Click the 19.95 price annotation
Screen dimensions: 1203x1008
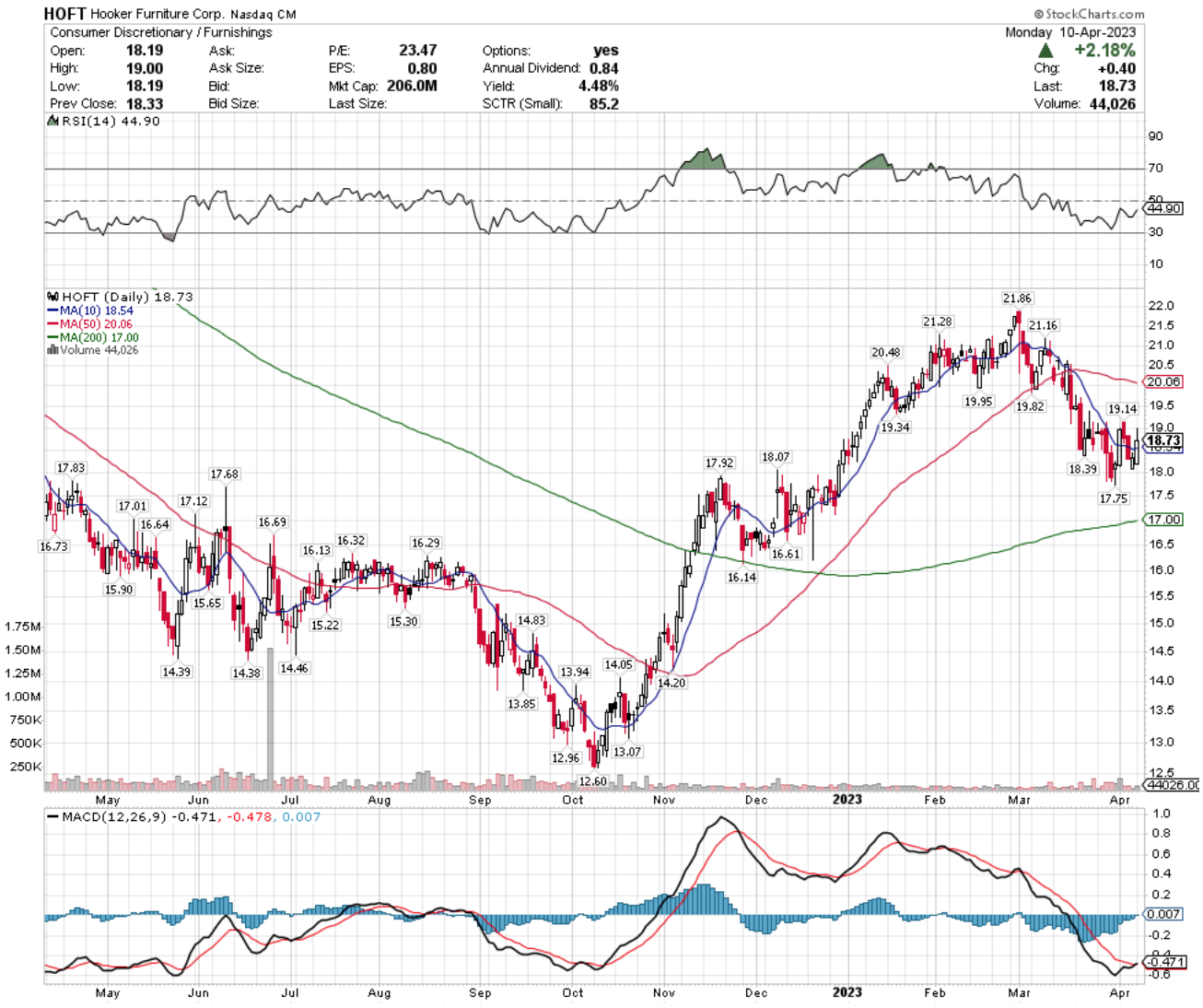click(978, 402)
